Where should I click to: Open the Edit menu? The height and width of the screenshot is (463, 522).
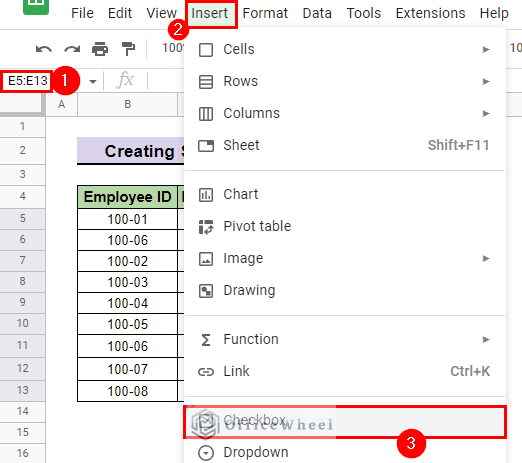[x=120, y=13]
